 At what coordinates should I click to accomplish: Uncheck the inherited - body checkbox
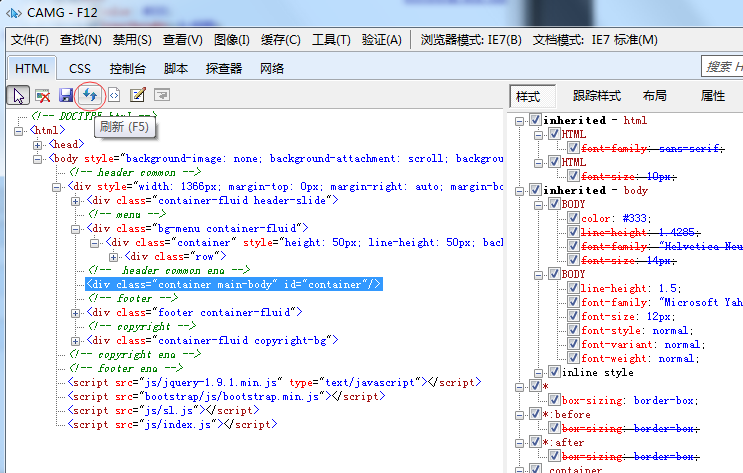click(535, 190)
